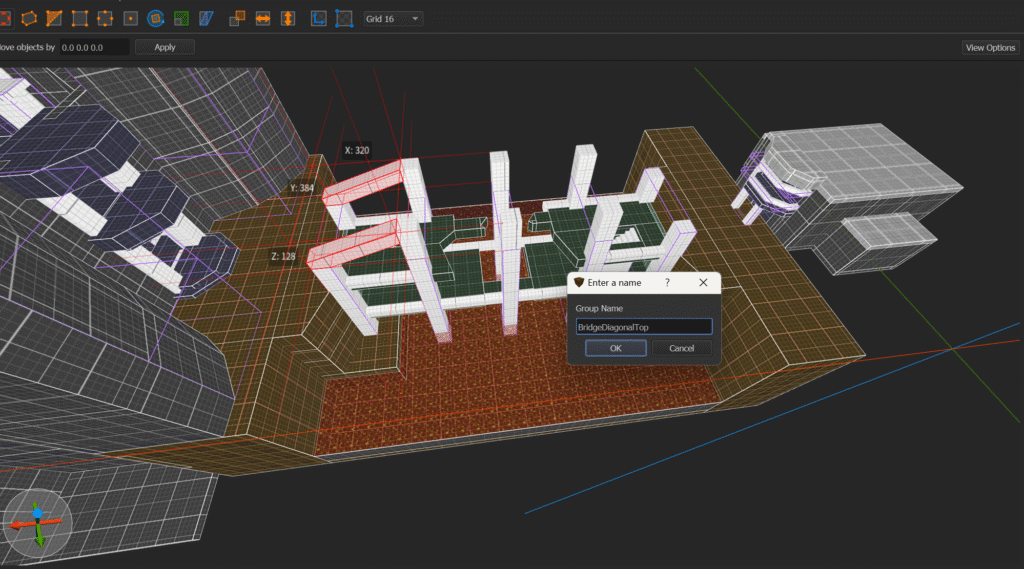
Task: Enable the Shear tool
Action: 207,18
